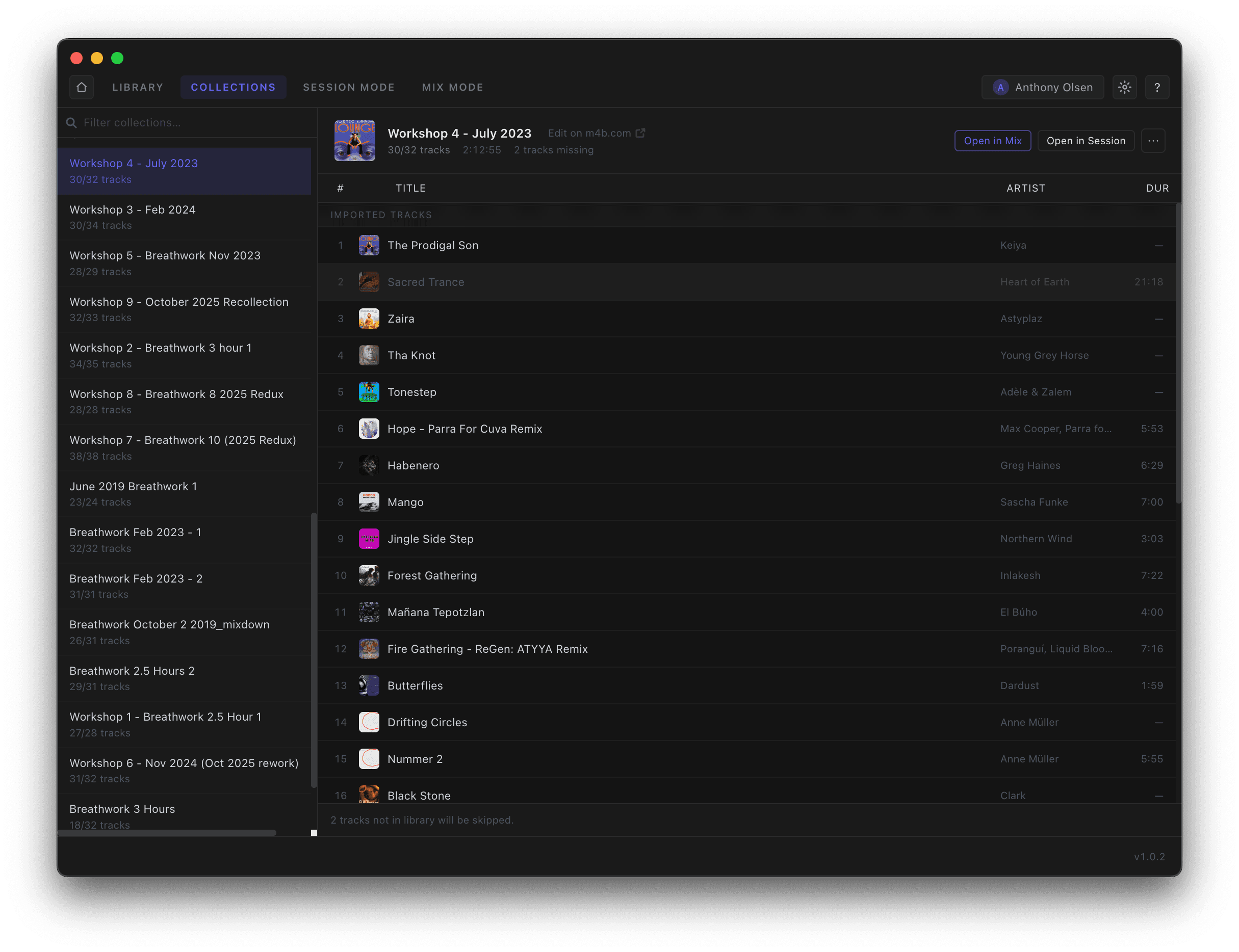The height and width of the screenshot is (952, 1239).
Task: Click the external link icon beside m4b.com
Action: (x=640, y=133)
